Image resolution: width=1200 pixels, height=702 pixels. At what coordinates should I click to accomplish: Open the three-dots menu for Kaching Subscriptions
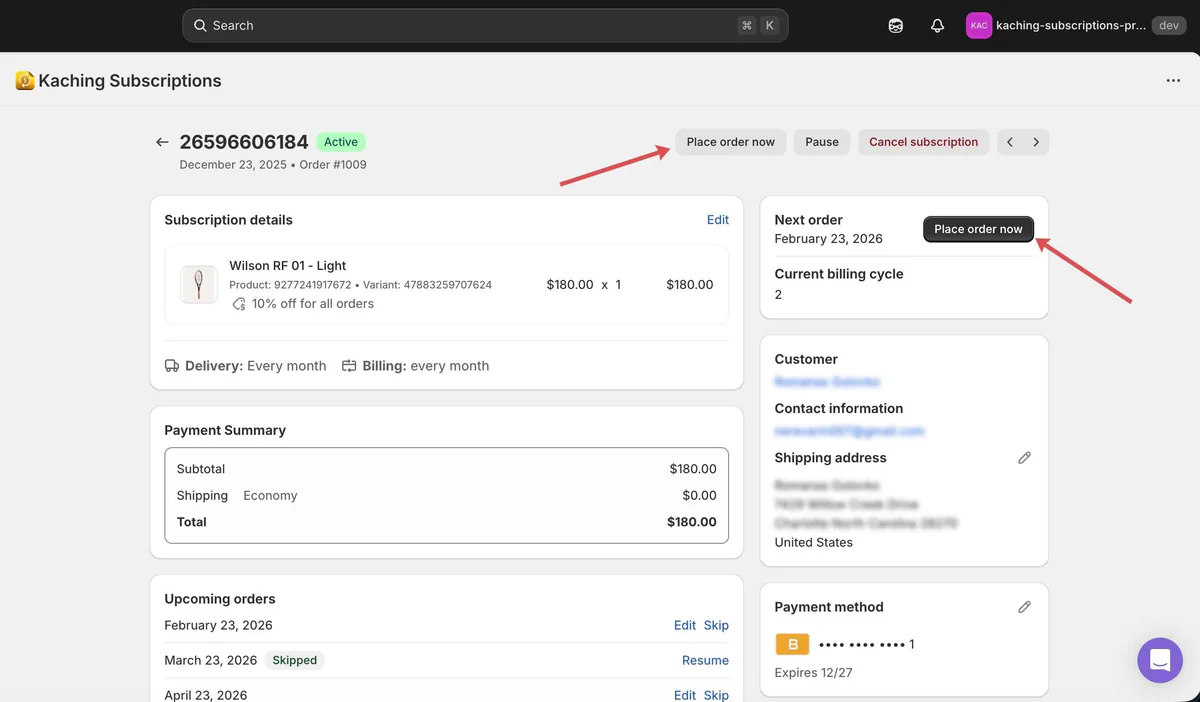1173,81
